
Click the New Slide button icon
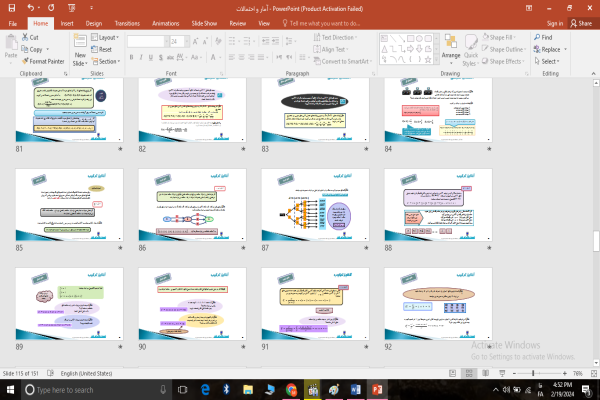coord(80,41)
